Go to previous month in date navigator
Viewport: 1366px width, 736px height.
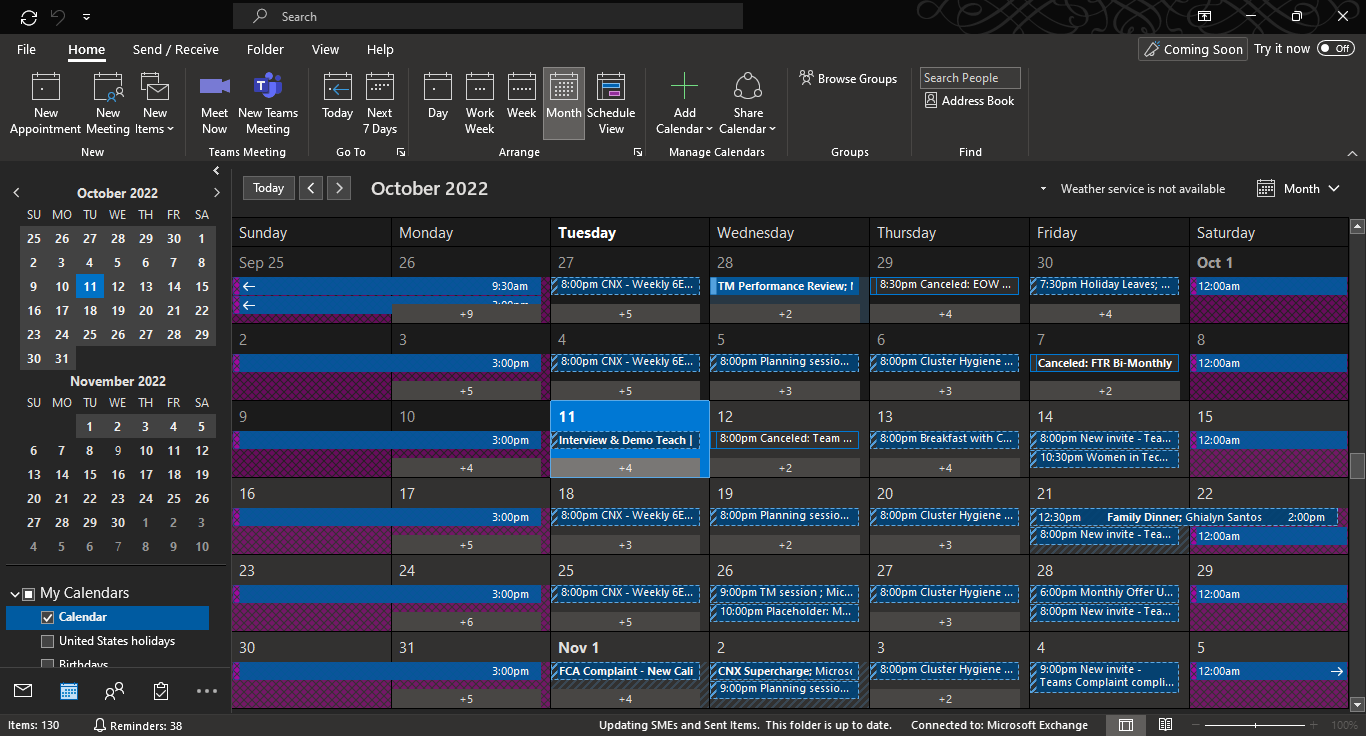(x=16, y=193)
